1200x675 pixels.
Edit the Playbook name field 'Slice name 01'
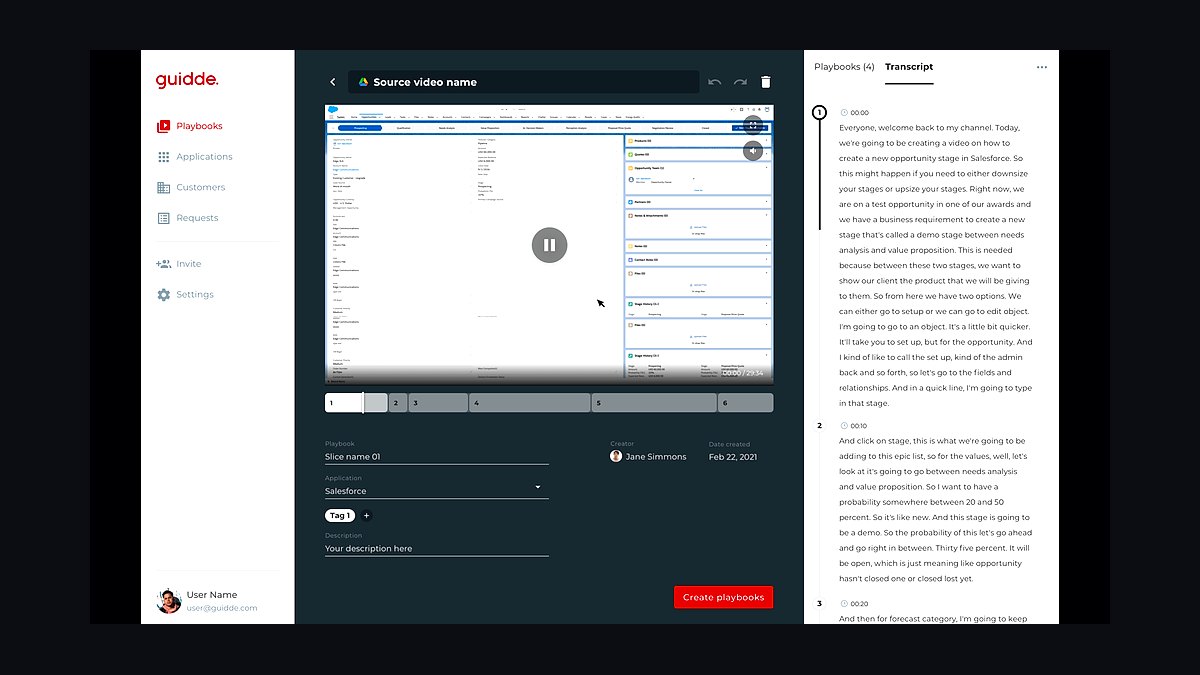point(437,457)
